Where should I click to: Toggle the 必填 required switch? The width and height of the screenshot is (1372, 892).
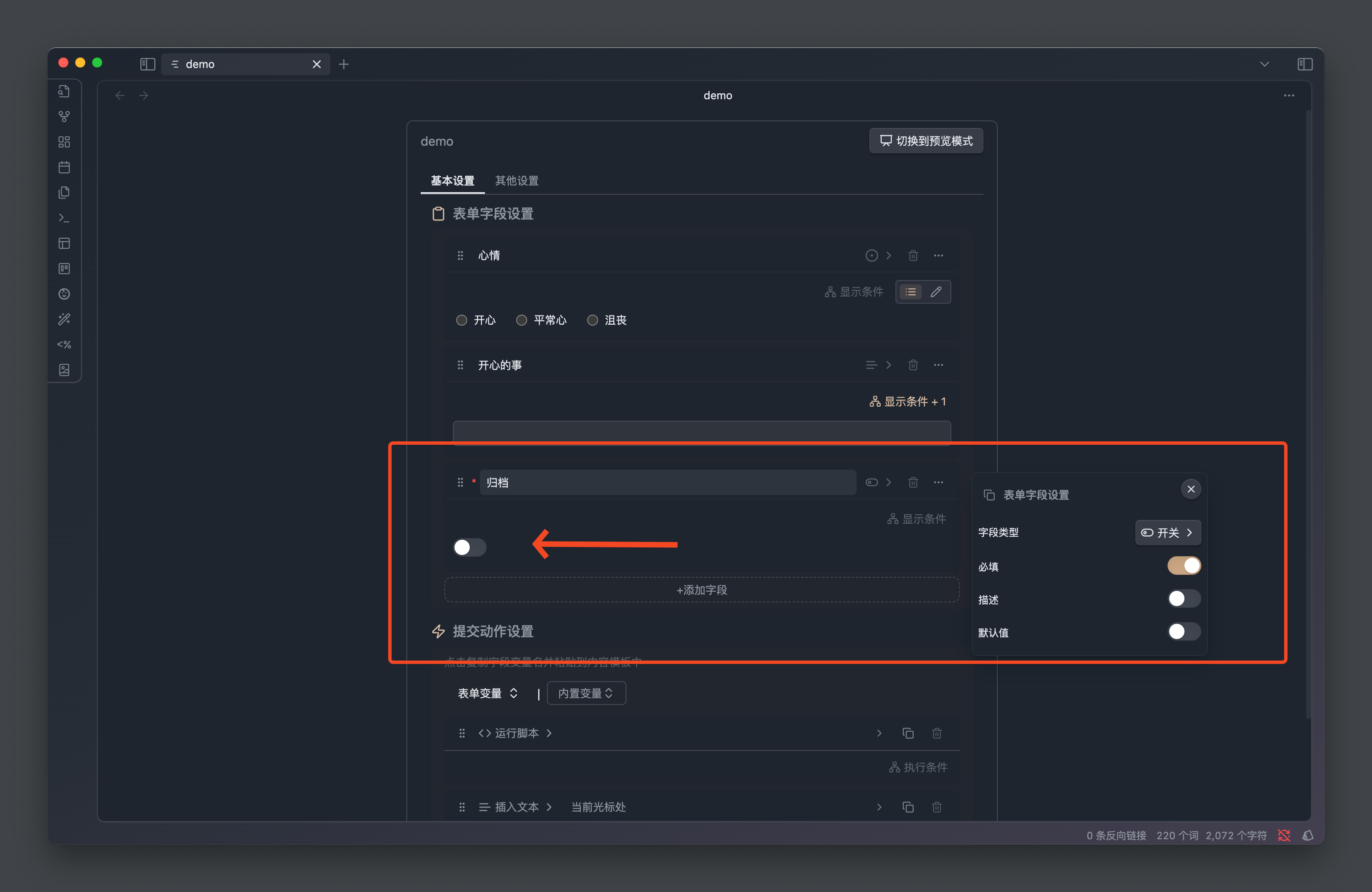click(x=1184, y=566)
